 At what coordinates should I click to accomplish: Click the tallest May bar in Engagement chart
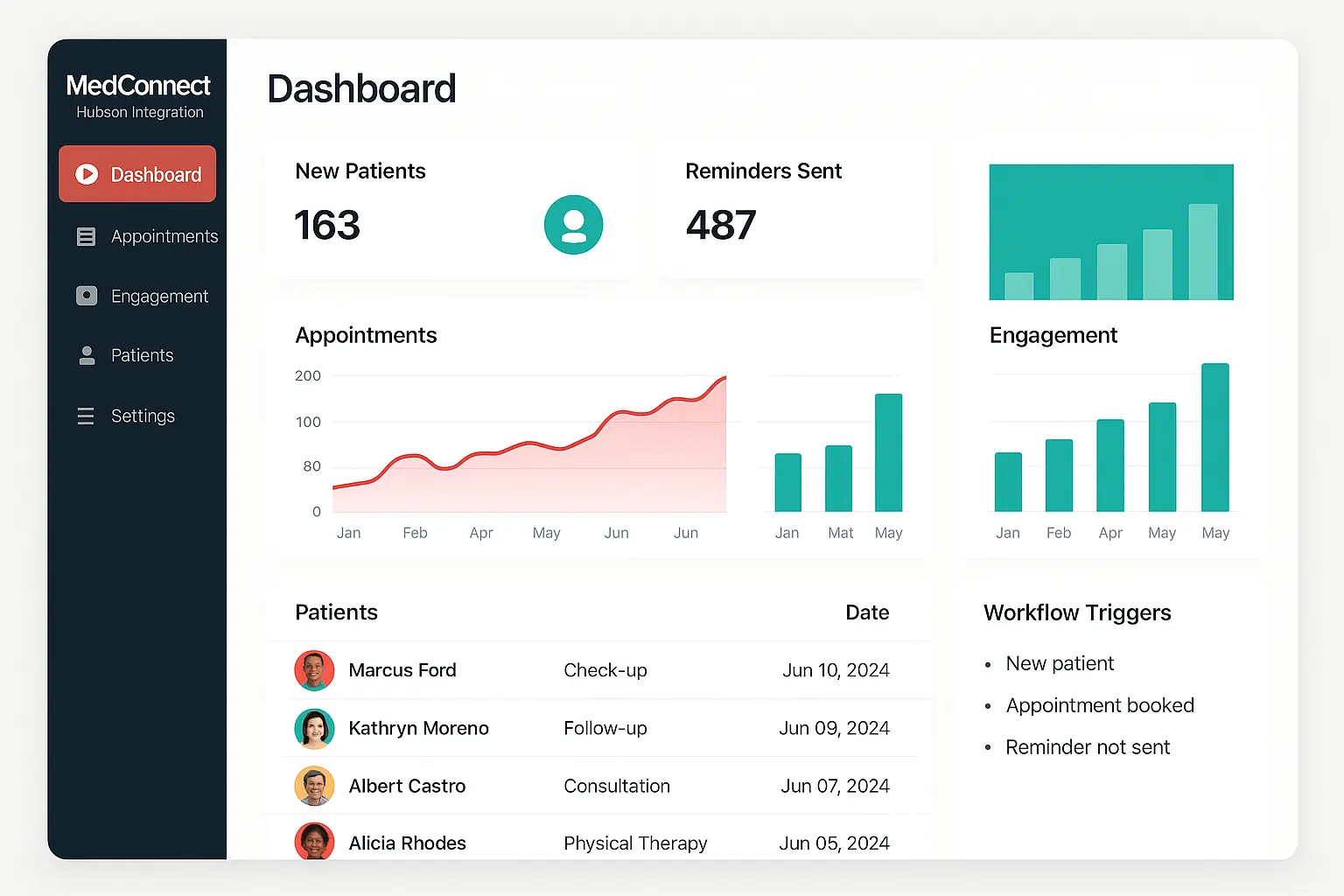click(x=1214, y=437)
